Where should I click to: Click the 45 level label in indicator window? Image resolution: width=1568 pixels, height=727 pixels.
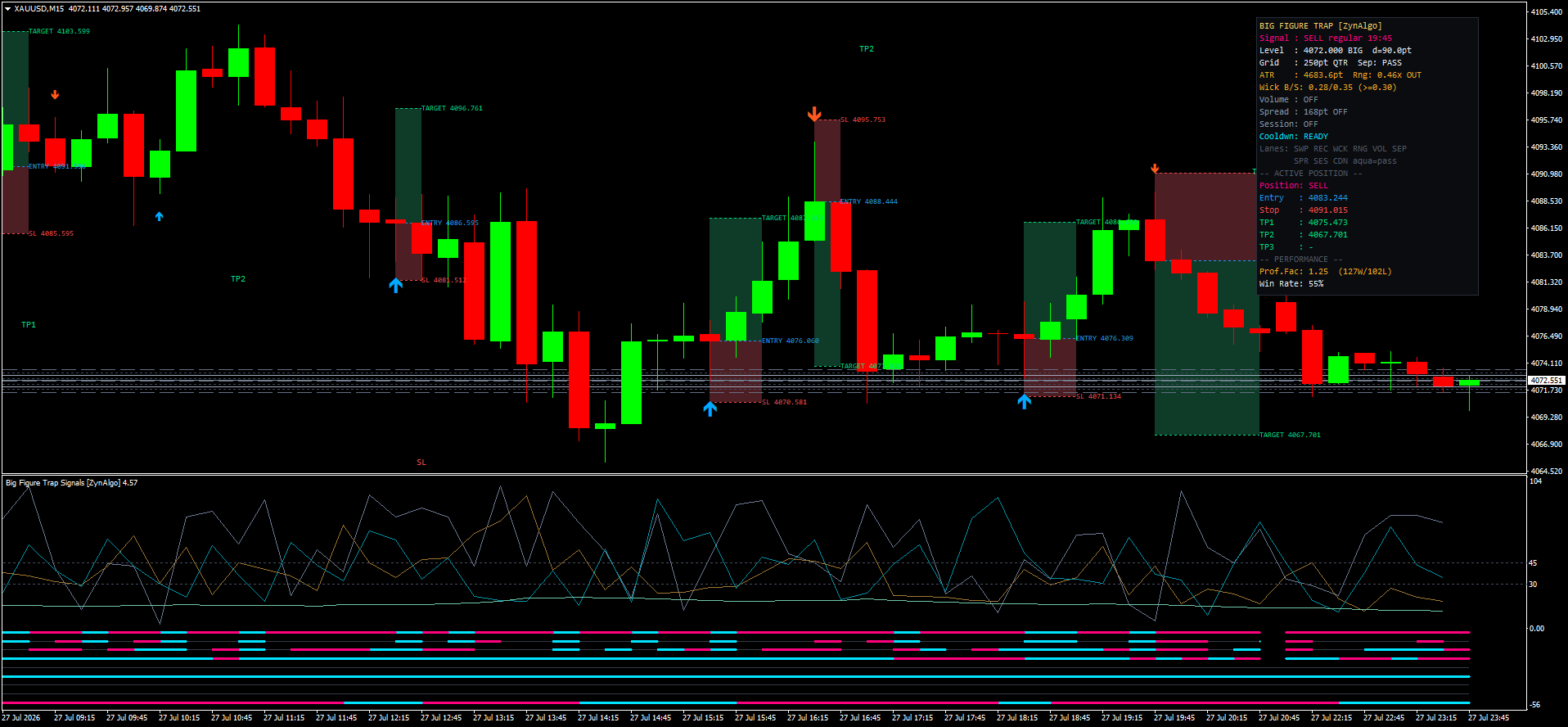coord(1533,563)
